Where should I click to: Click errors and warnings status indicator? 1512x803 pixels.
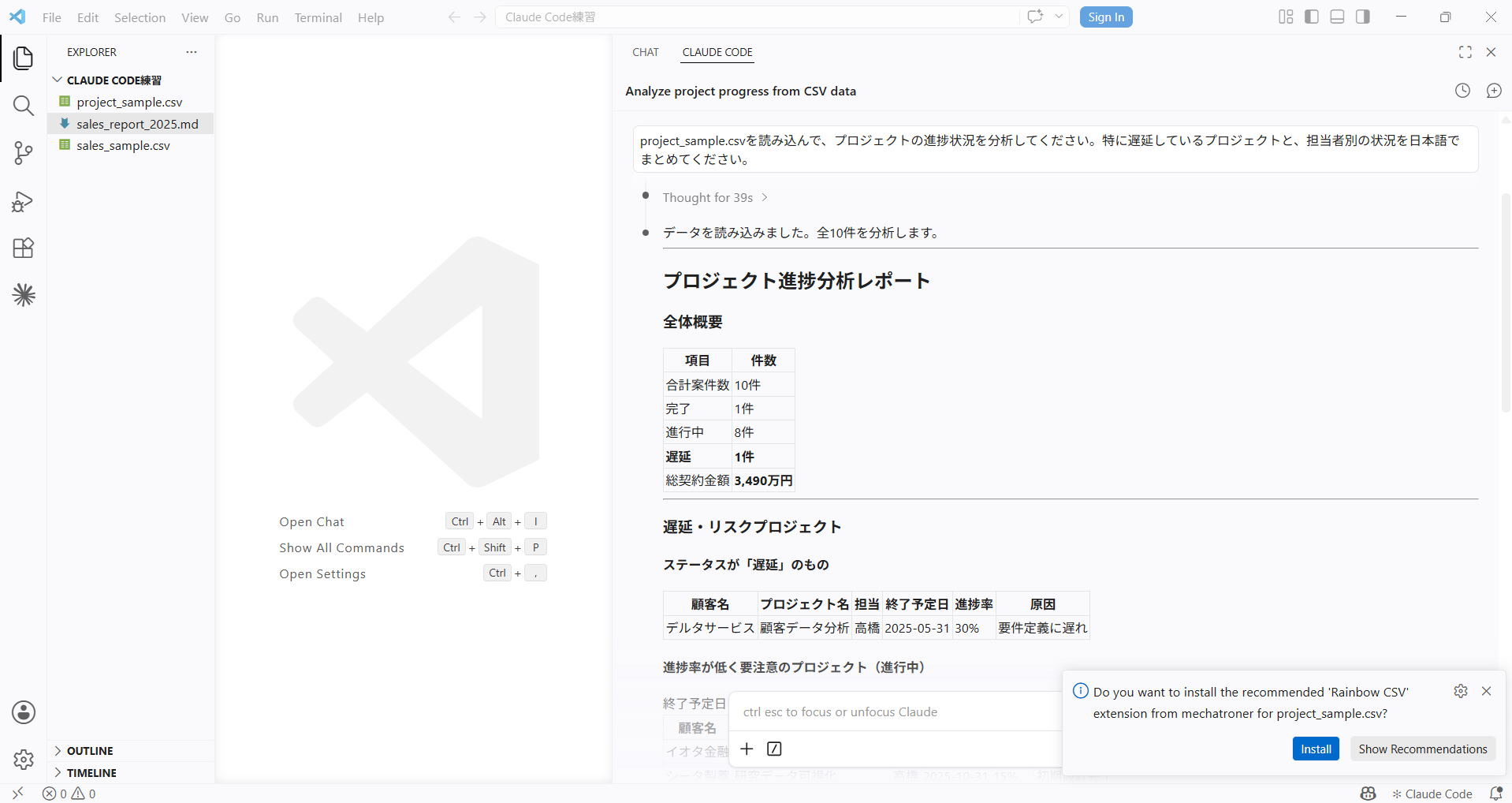click(x=69, y=794)
